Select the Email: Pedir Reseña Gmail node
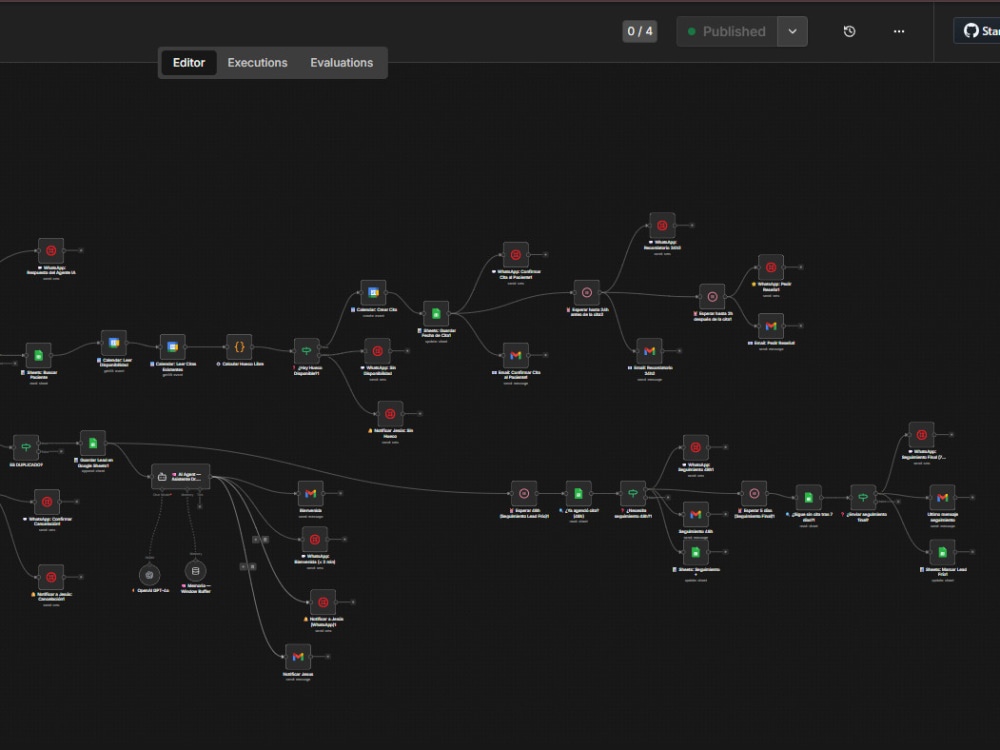Viewport: 1000px width, 750px height. point(771,326)
